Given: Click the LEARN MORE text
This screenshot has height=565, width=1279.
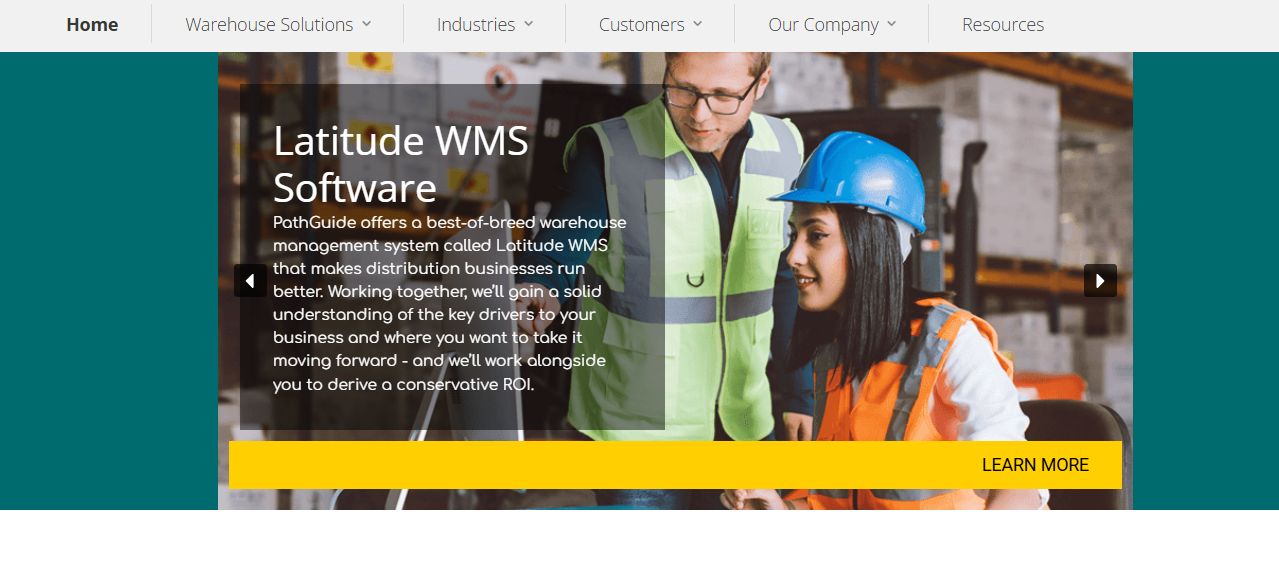Looking at the screenshot, I should 1035,465.
